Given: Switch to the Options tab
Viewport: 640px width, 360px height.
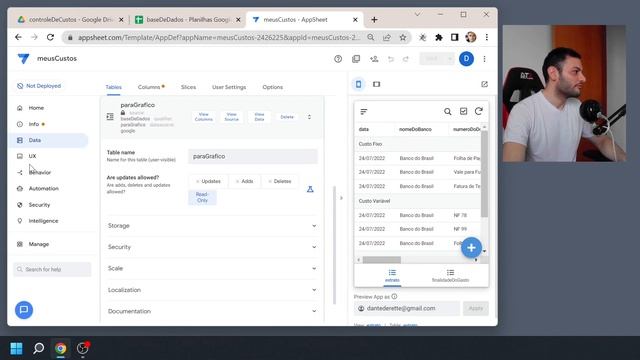Looking at the screenshot, I should tap(273, 87).
